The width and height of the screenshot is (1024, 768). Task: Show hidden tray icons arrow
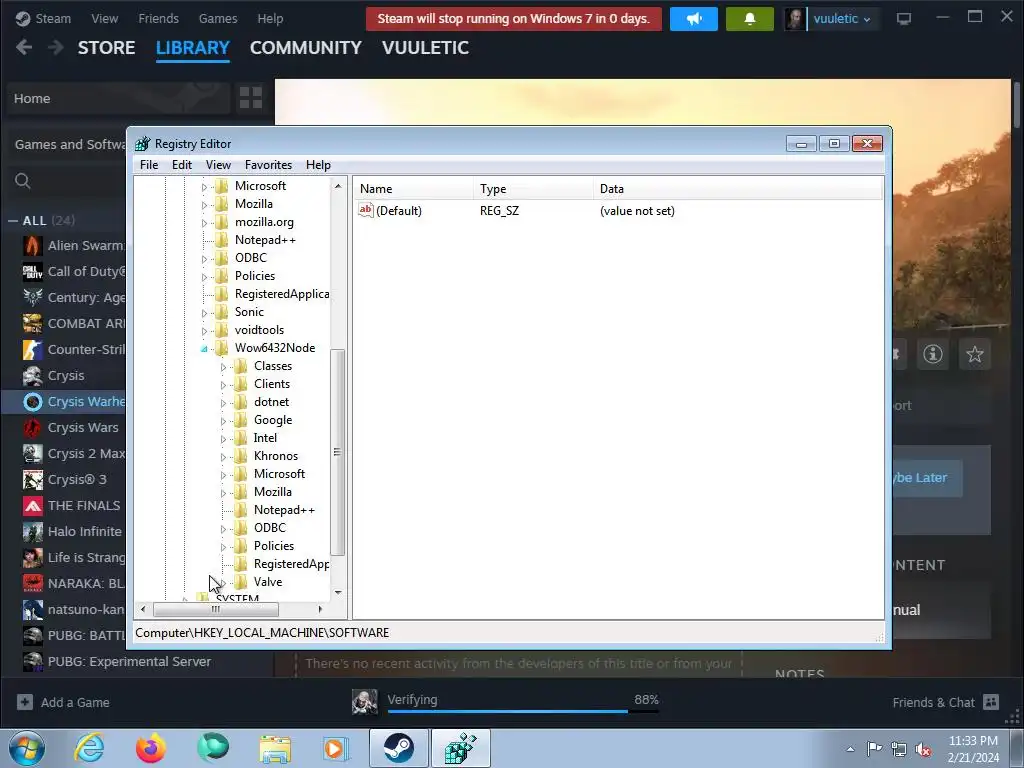(850, 750)
